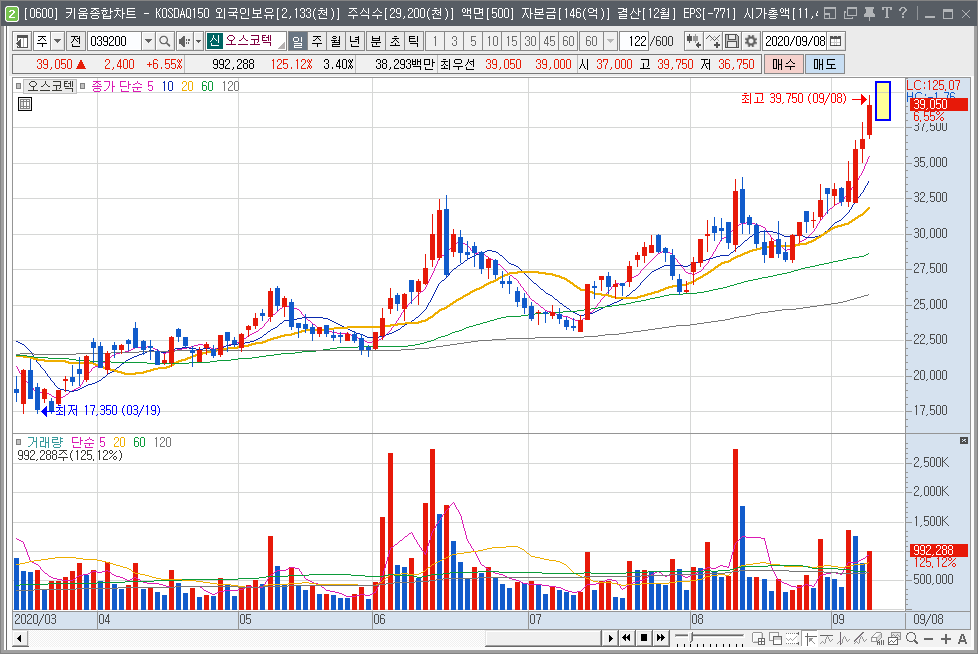The width and height of the screenshot is (978, 654).
Task: Click the title bar text size T icon
Action: tap(886, 13)
